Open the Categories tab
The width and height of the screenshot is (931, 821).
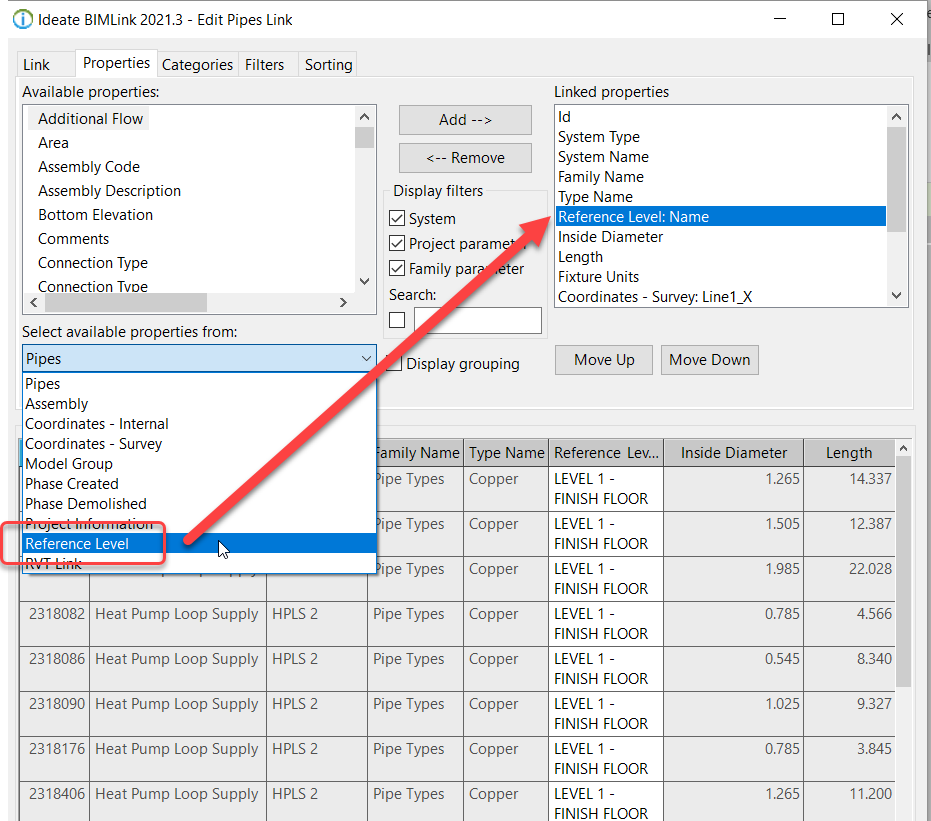pyautogui.click(x=197, y=63)
